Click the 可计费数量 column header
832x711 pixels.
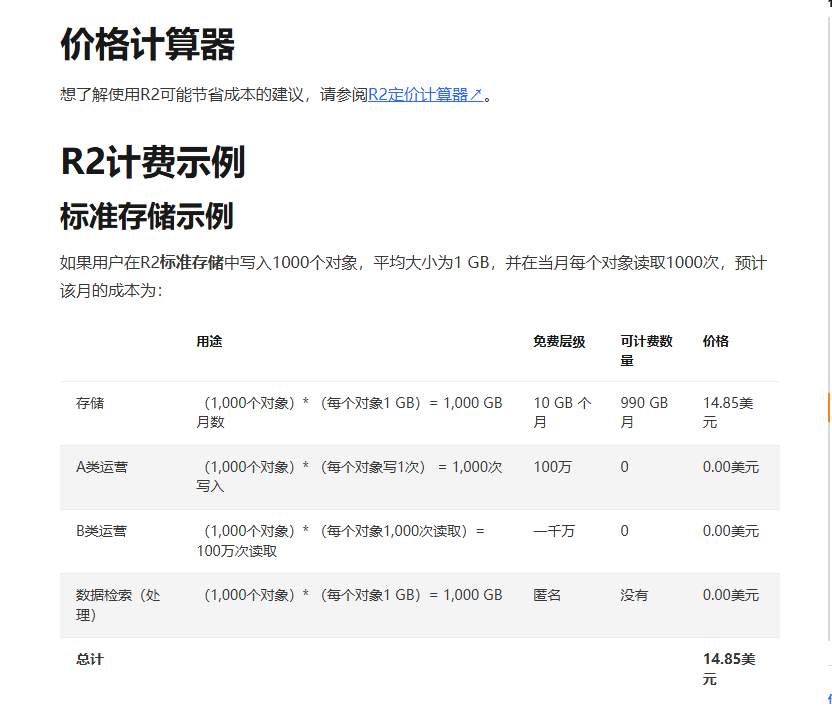point(646,351)
